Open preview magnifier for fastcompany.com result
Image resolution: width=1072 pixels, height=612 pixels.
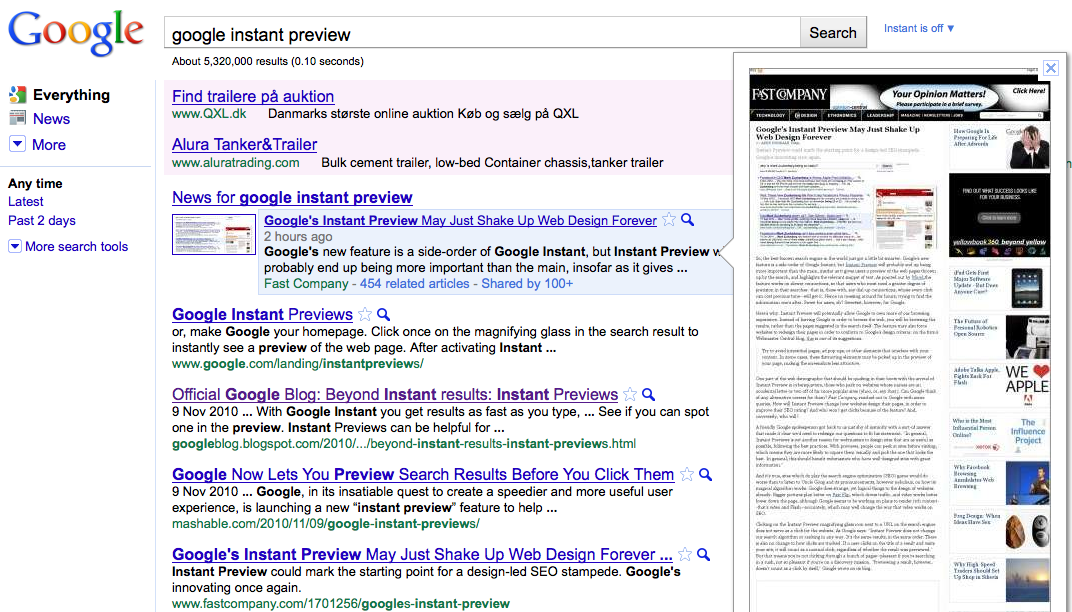coord(704,554)
